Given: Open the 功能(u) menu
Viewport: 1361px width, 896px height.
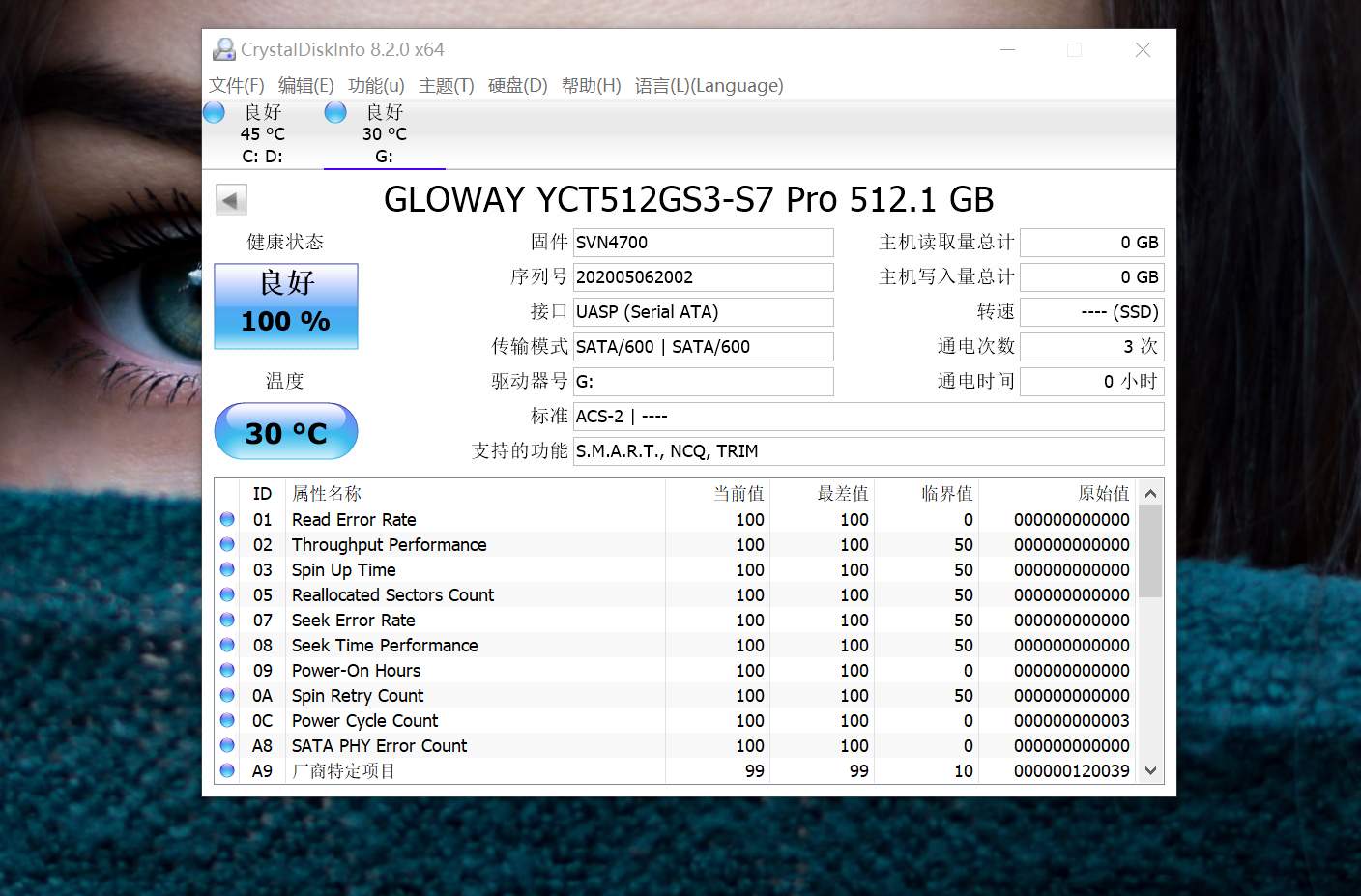Looking at the screenshot, I should click(376, 85).
